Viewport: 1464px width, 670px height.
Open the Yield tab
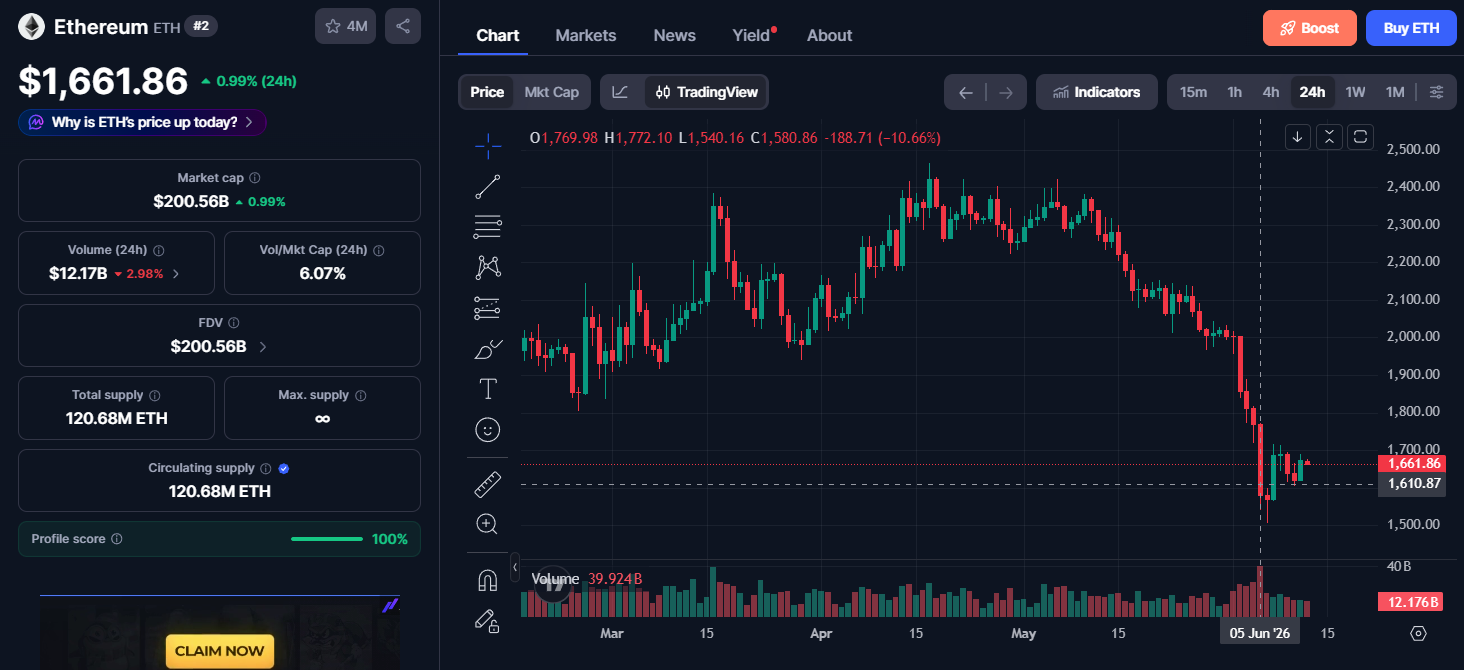[751, 35]
